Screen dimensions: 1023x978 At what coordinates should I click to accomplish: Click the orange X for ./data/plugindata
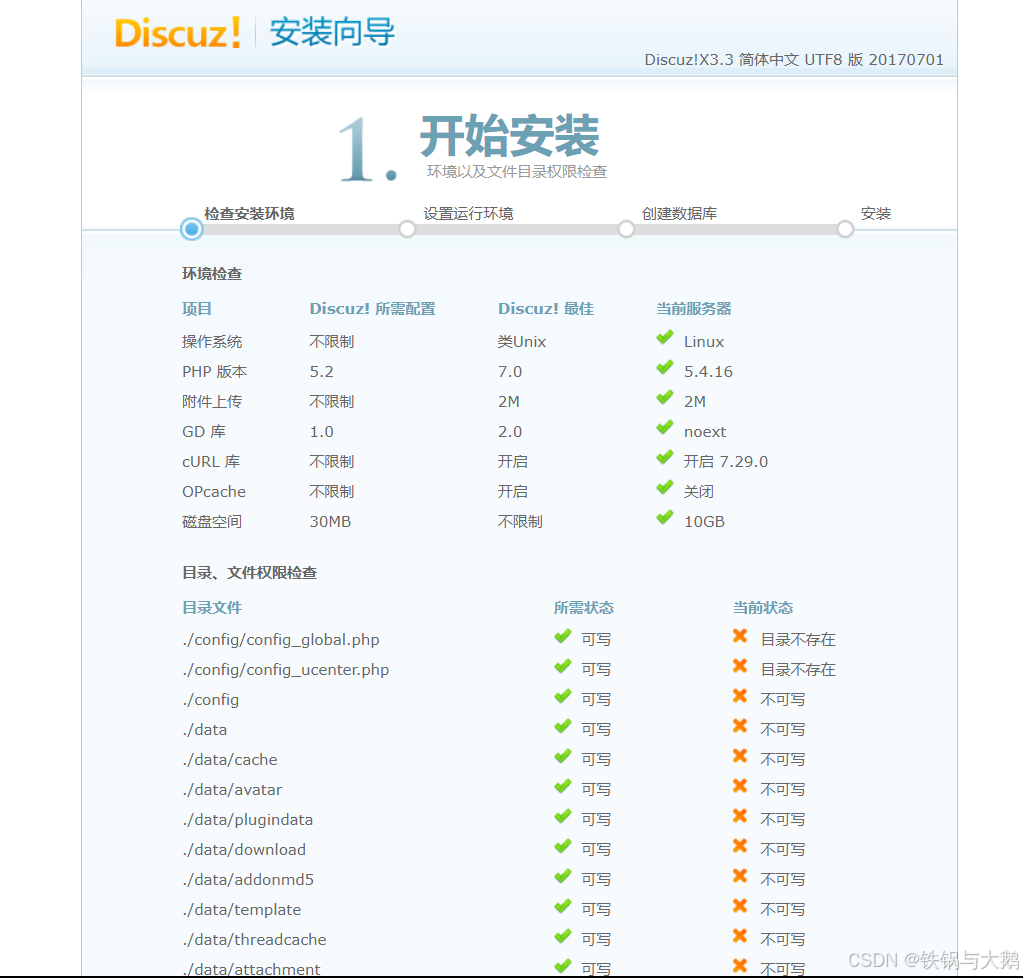740,816
